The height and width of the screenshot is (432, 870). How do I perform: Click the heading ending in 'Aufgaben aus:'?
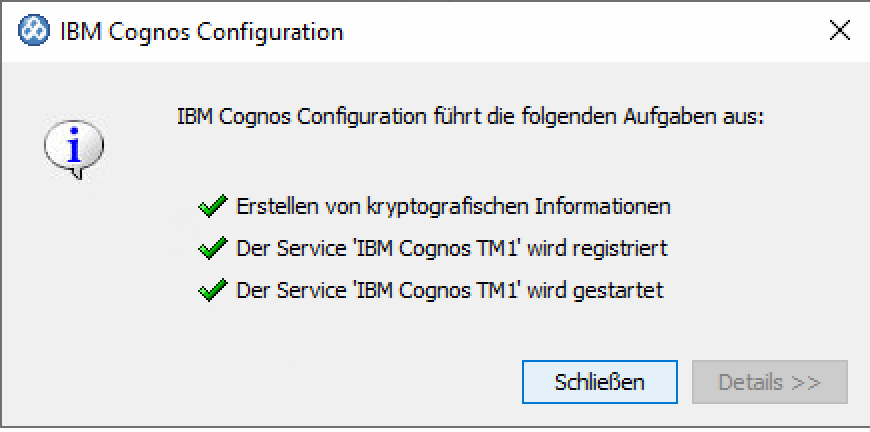[x=470, y=117]
